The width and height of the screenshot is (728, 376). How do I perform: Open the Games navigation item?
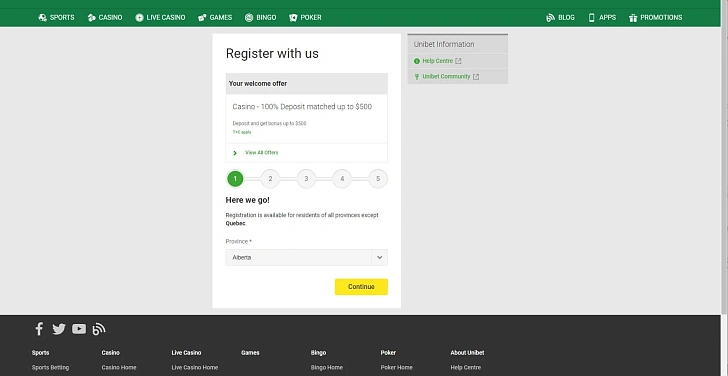coord(215,18)
